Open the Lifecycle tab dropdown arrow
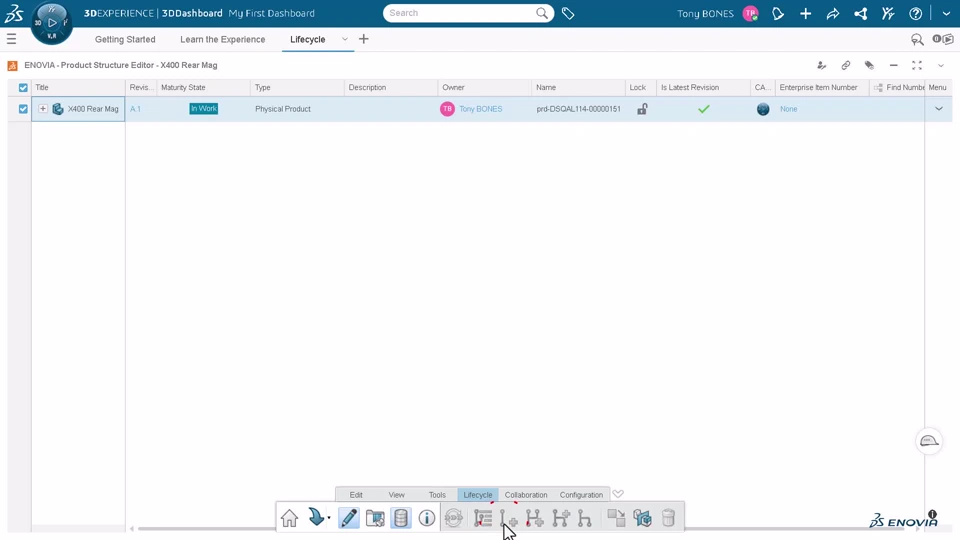960x540 pixels. click(x=345, y=39)
